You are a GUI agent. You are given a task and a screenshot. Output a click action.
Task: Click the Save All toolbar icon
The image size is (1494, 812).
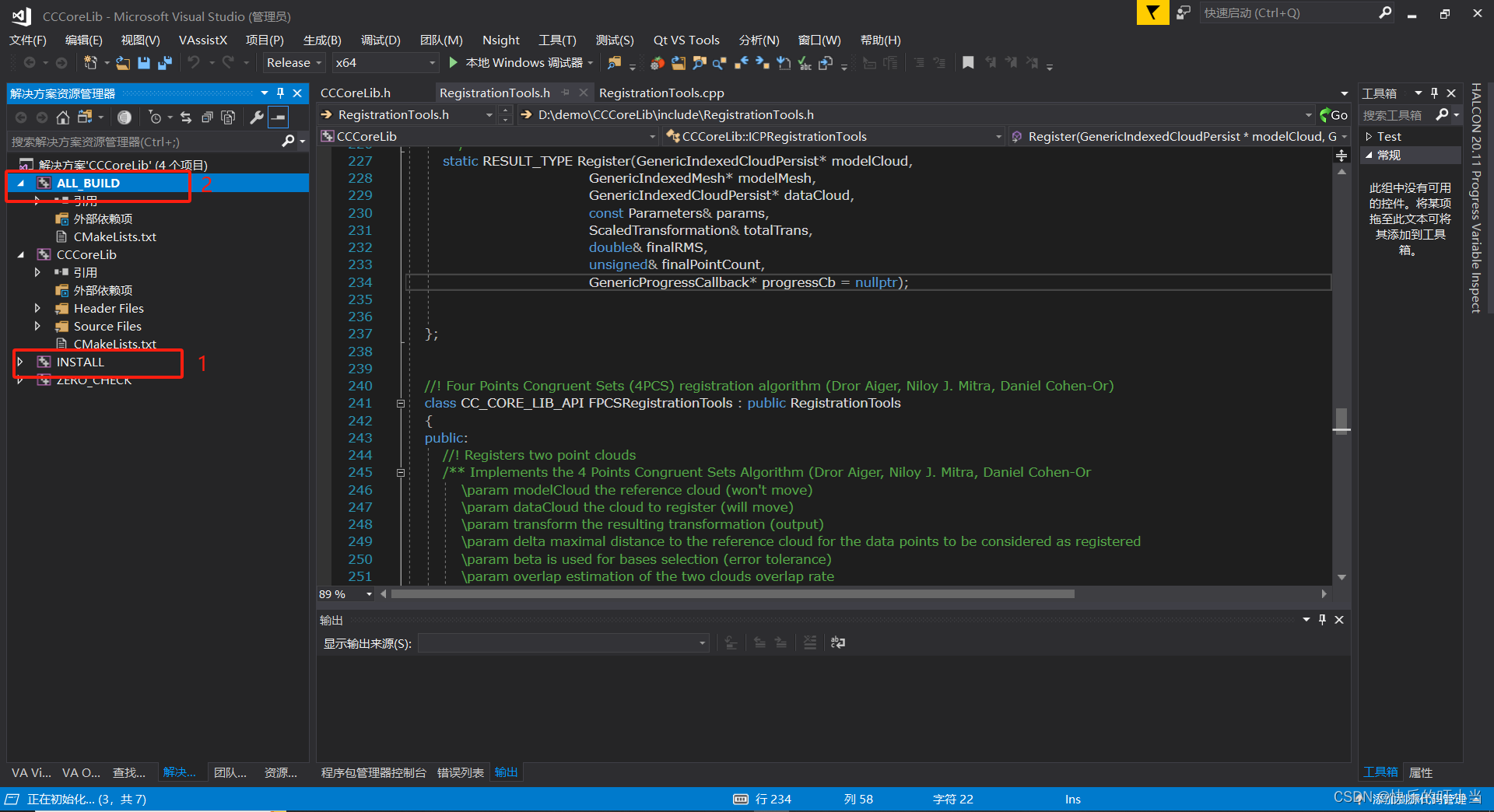click(x=165, y=63)
